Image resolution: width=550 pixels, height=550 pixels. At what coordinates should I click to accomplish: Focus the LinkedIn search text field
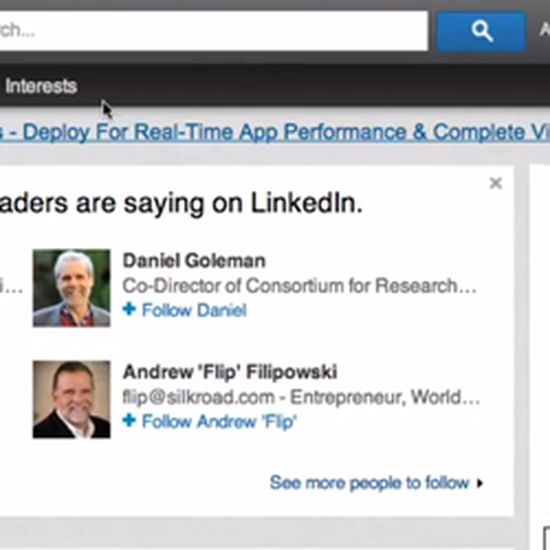(214, 31)
